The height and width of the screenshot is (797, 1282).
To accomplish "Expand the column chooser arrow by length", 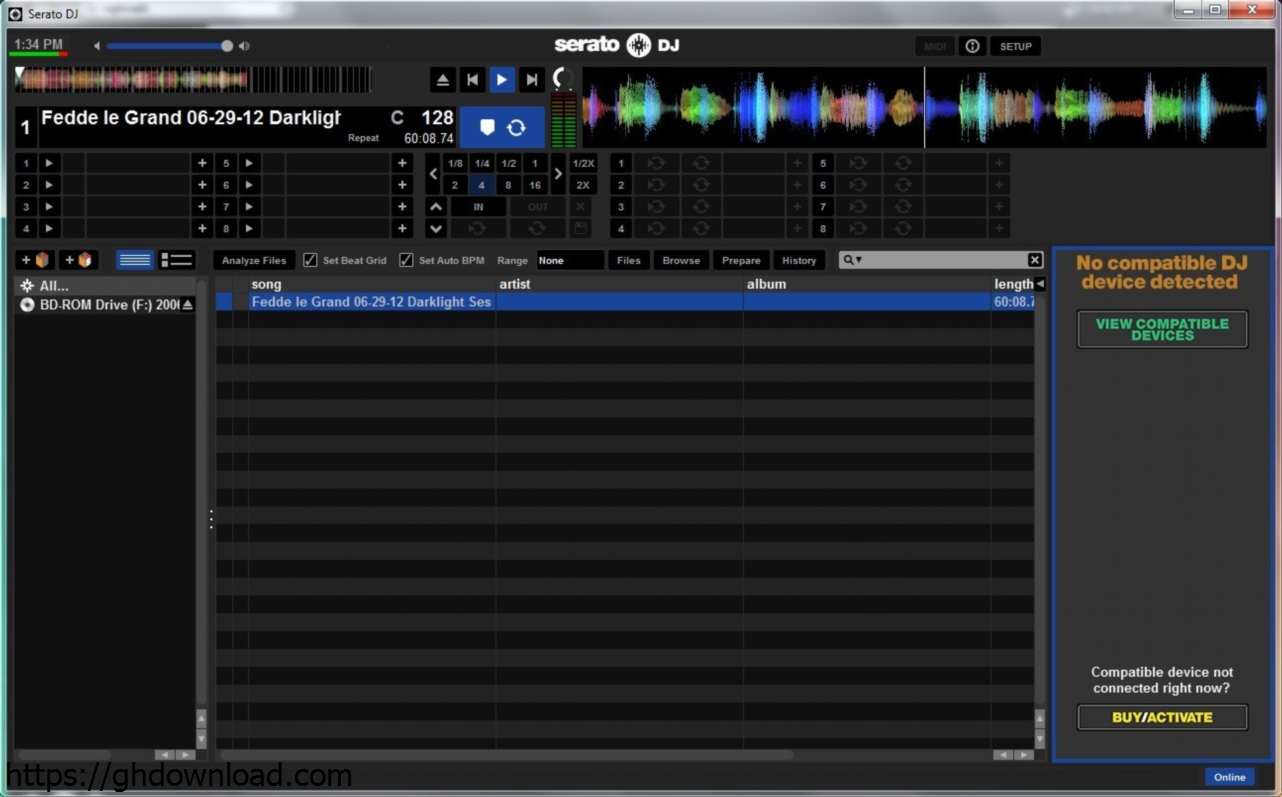I will click(1040, 284).
